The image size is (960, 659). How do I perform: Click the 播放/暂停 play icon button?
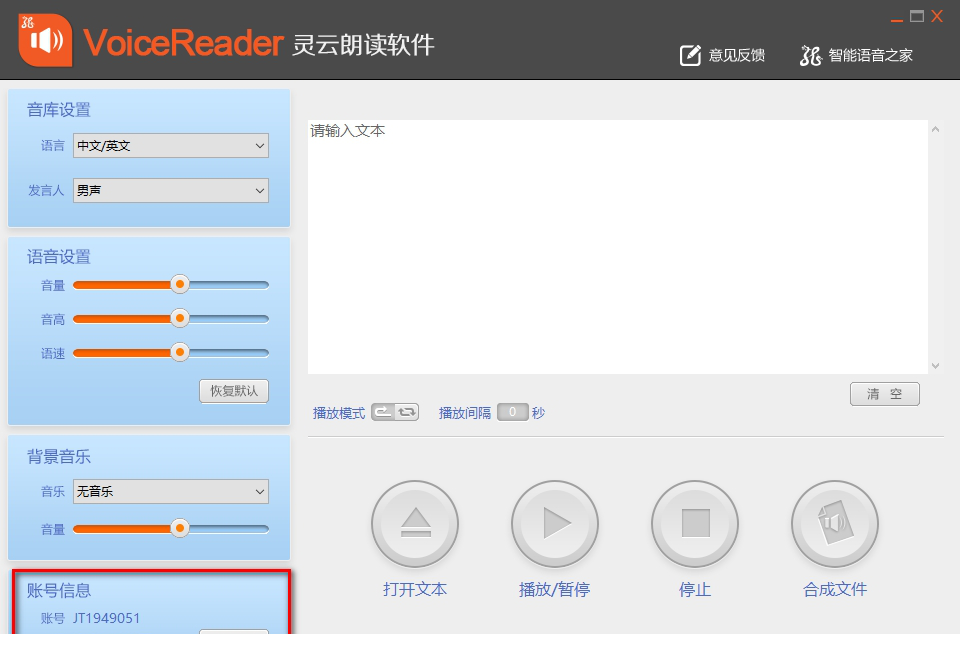(x=555, y=524)
